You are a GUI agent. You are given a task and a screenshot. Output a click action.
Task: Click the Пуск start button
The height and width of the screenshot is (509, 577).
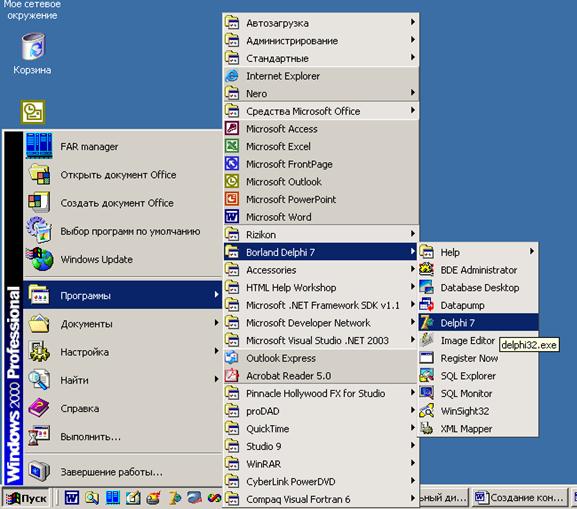pos(26,498)
